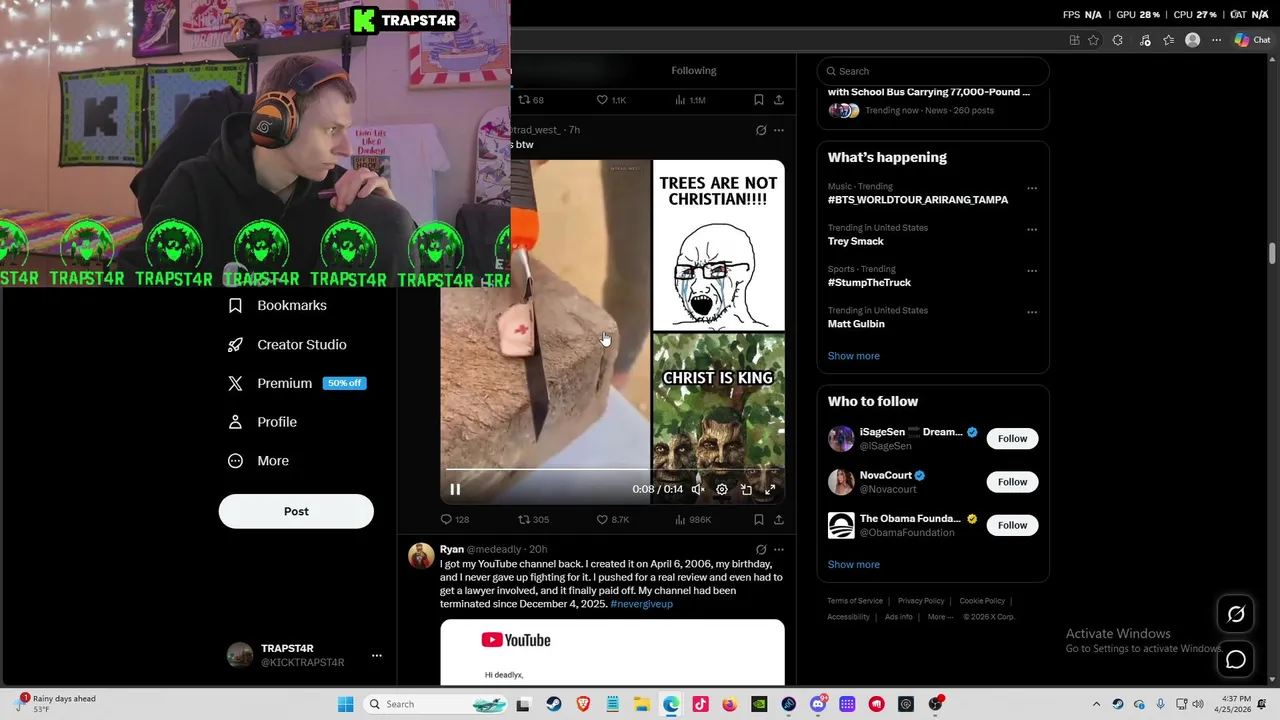The height and width of the screenshot is (720, 1280).
Task: Toggle picture-in-picture on the video
Action: click(746, 489)
